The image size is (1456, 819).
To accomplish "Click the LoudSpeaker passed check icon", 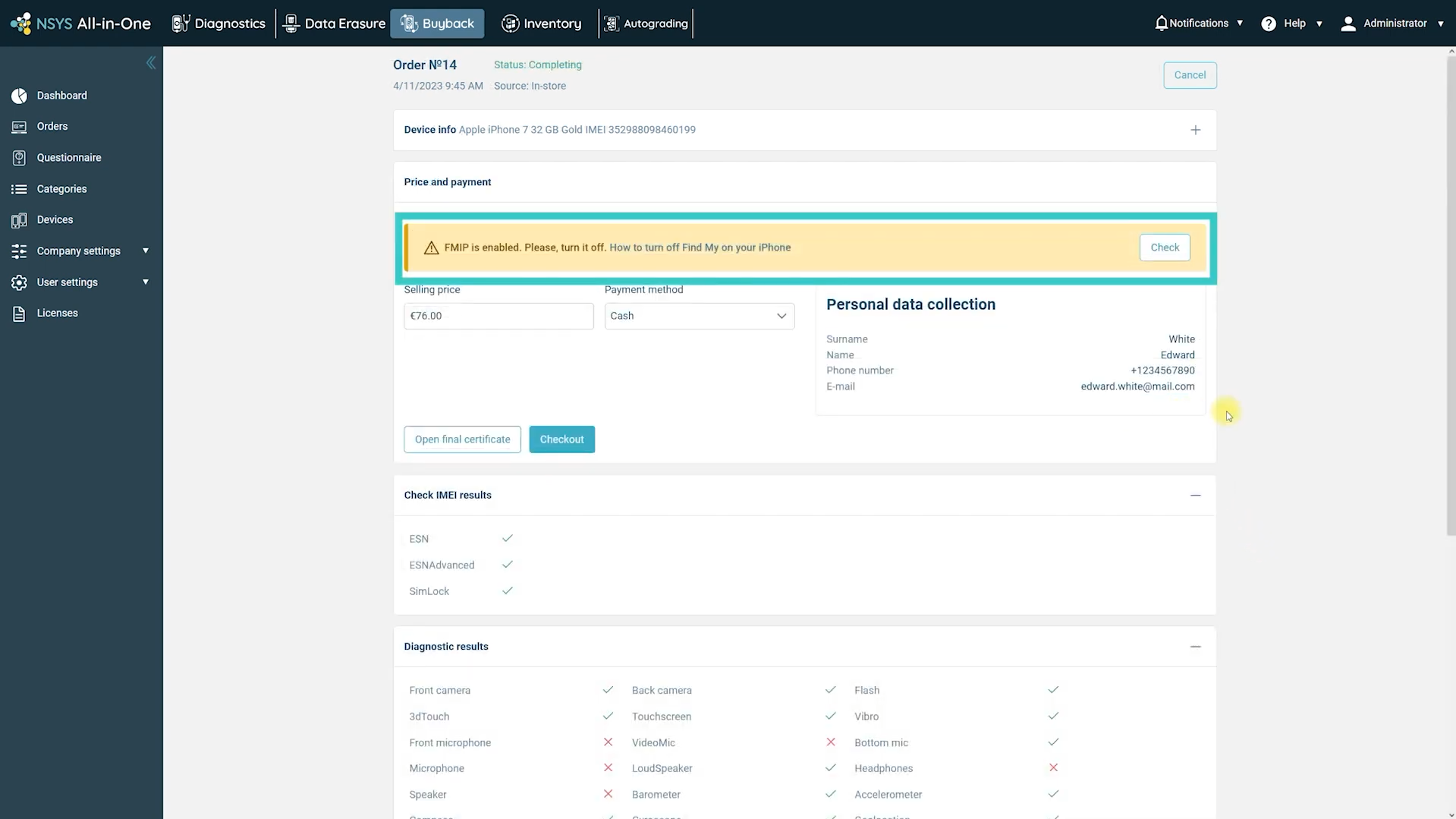I will pyautogui.click(x=831, y=768).
